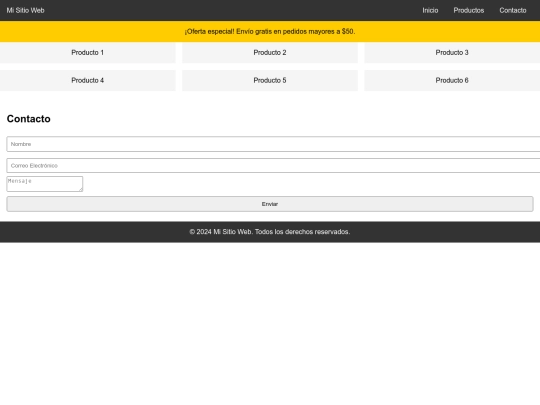The image size is (540, 405).
Task: Go to the Productos navigation link
Action: [469, 10]
